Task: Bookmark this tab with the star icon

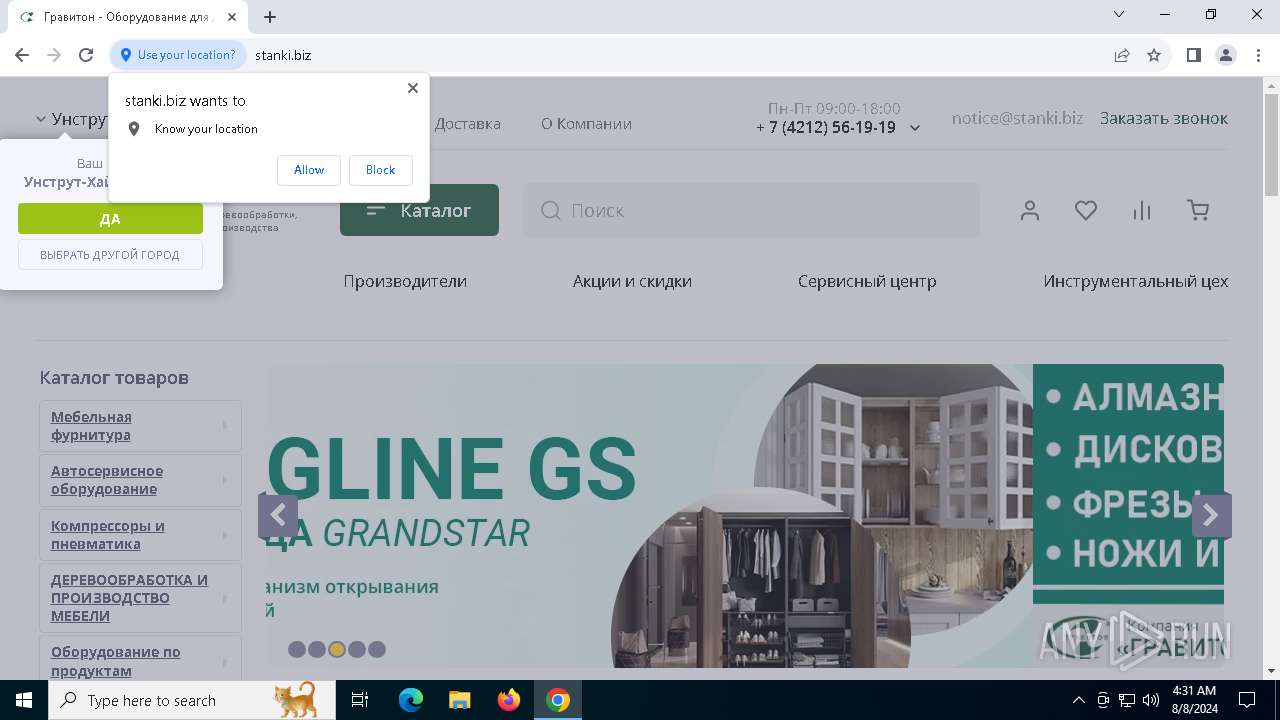Action: pos(1154,55)
